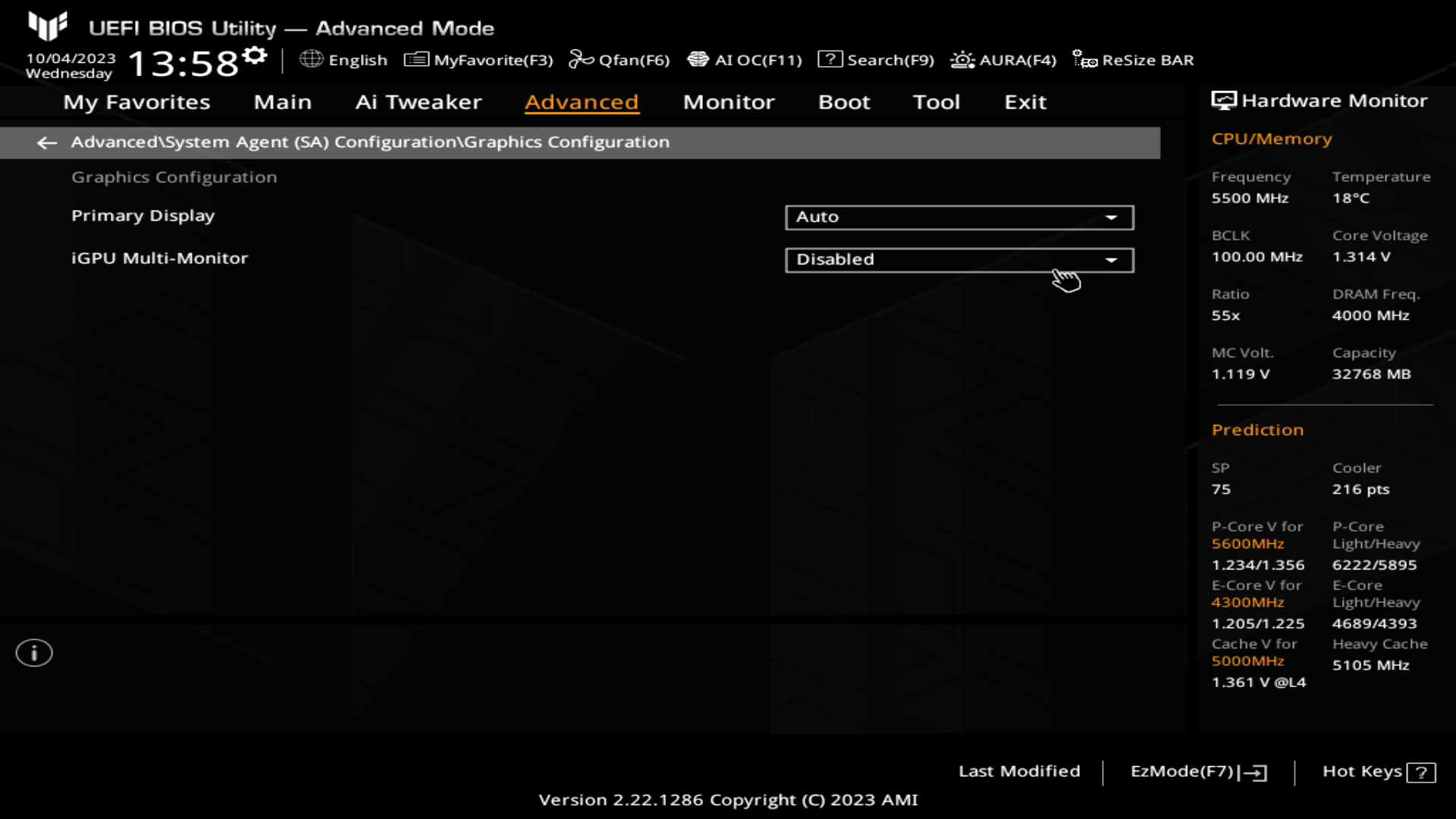Click the back arrow in breadcrumb
The height and width of the screenshot is (819, 1456).
tap(47, 143)
